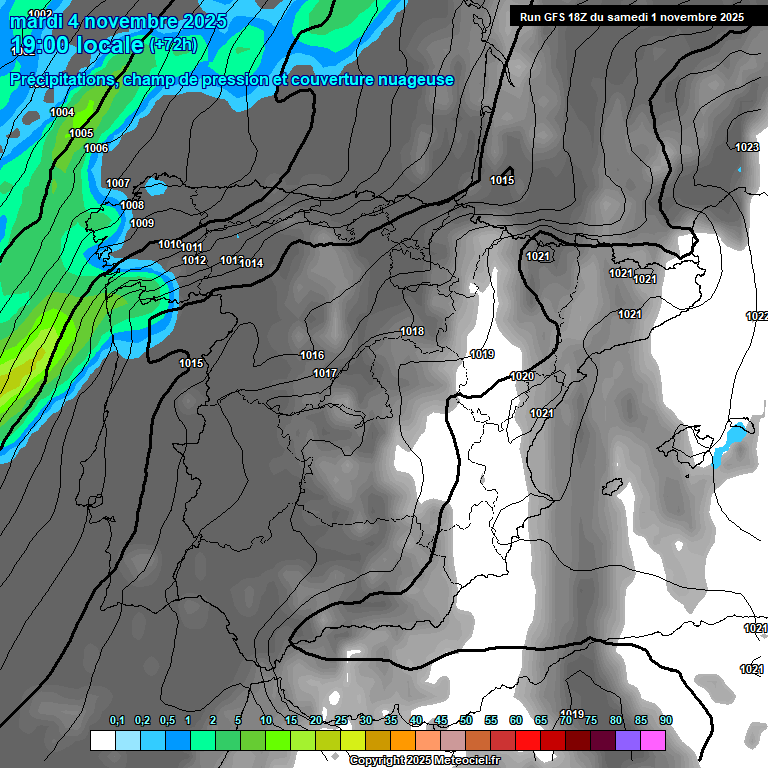Click the deep blue swatch between 0,5 and 1
The image size is (768, 768).
pos(178,740)
